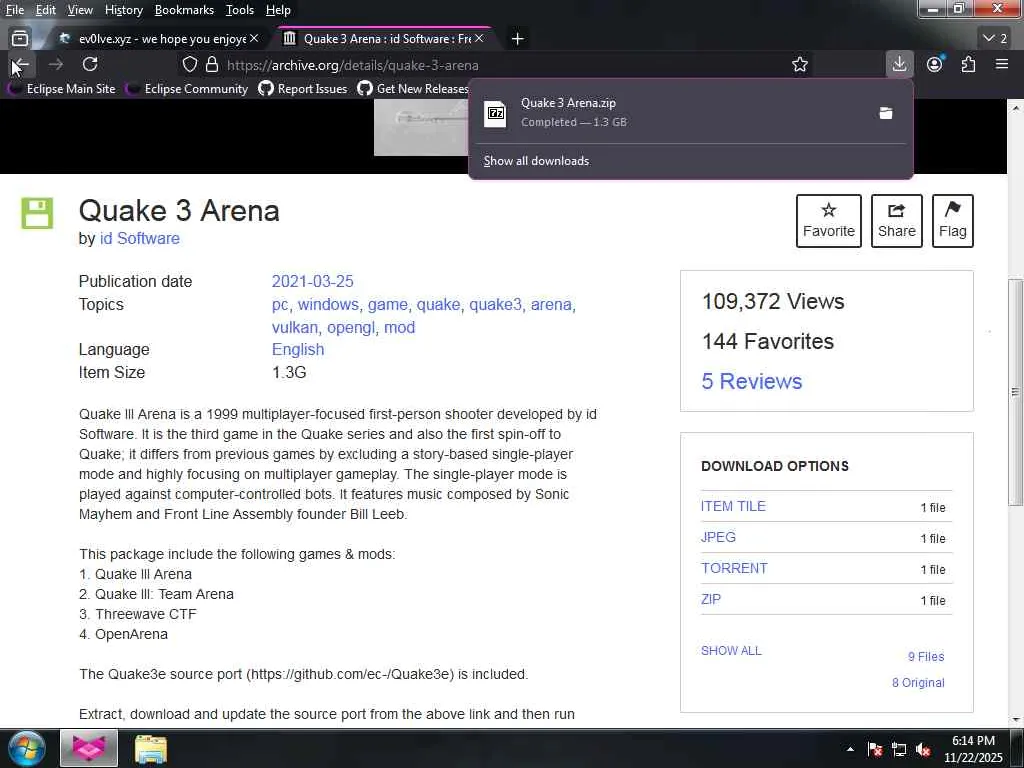
Task: Open the Firefox View icon beside the tabs
Action: [20, 39]
